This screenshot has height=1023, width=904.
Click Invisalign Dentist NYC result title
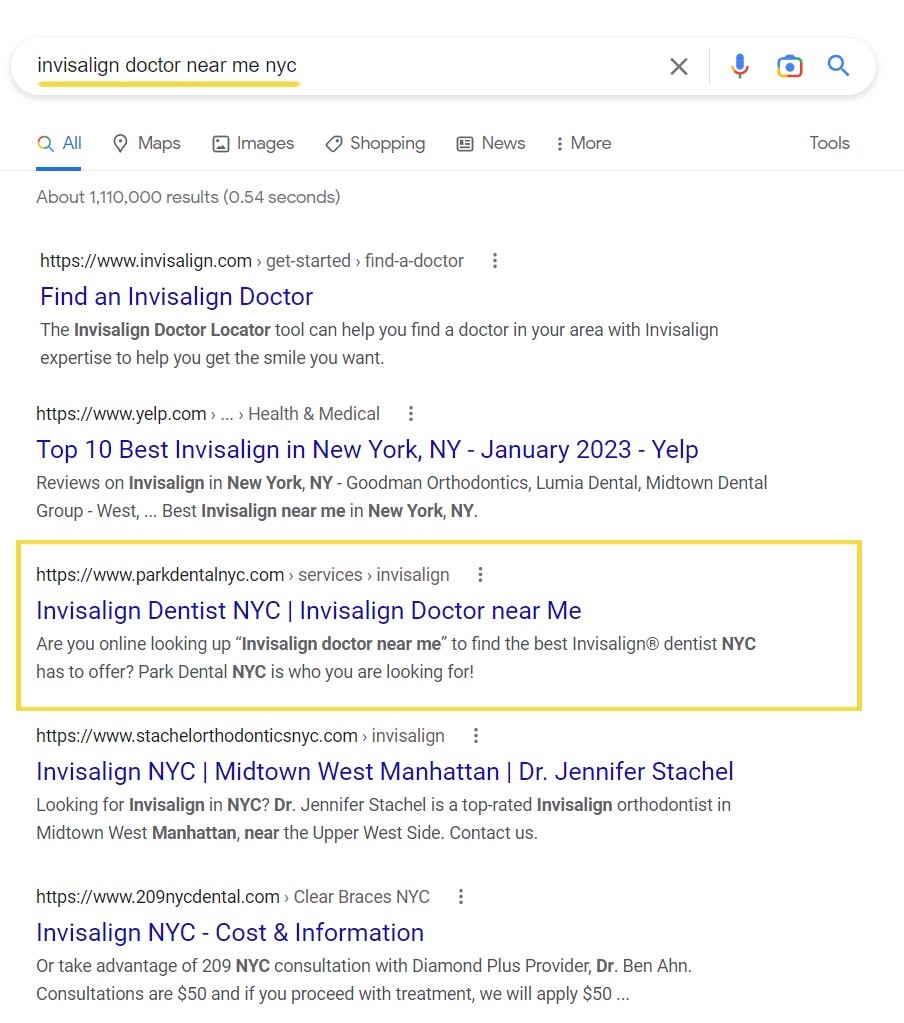(x=308, y=611)
